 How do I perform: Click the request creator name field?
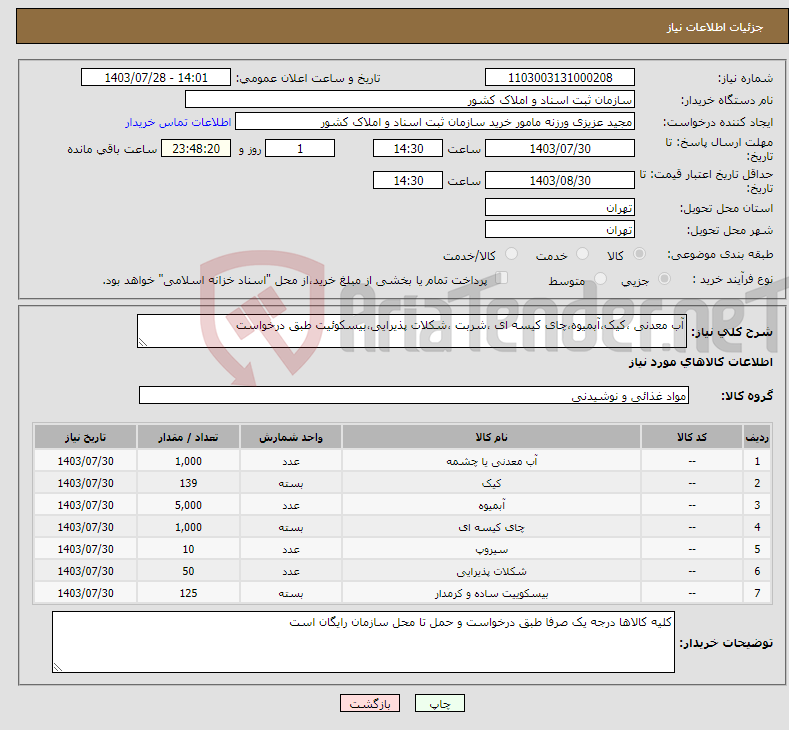(435, 122)
